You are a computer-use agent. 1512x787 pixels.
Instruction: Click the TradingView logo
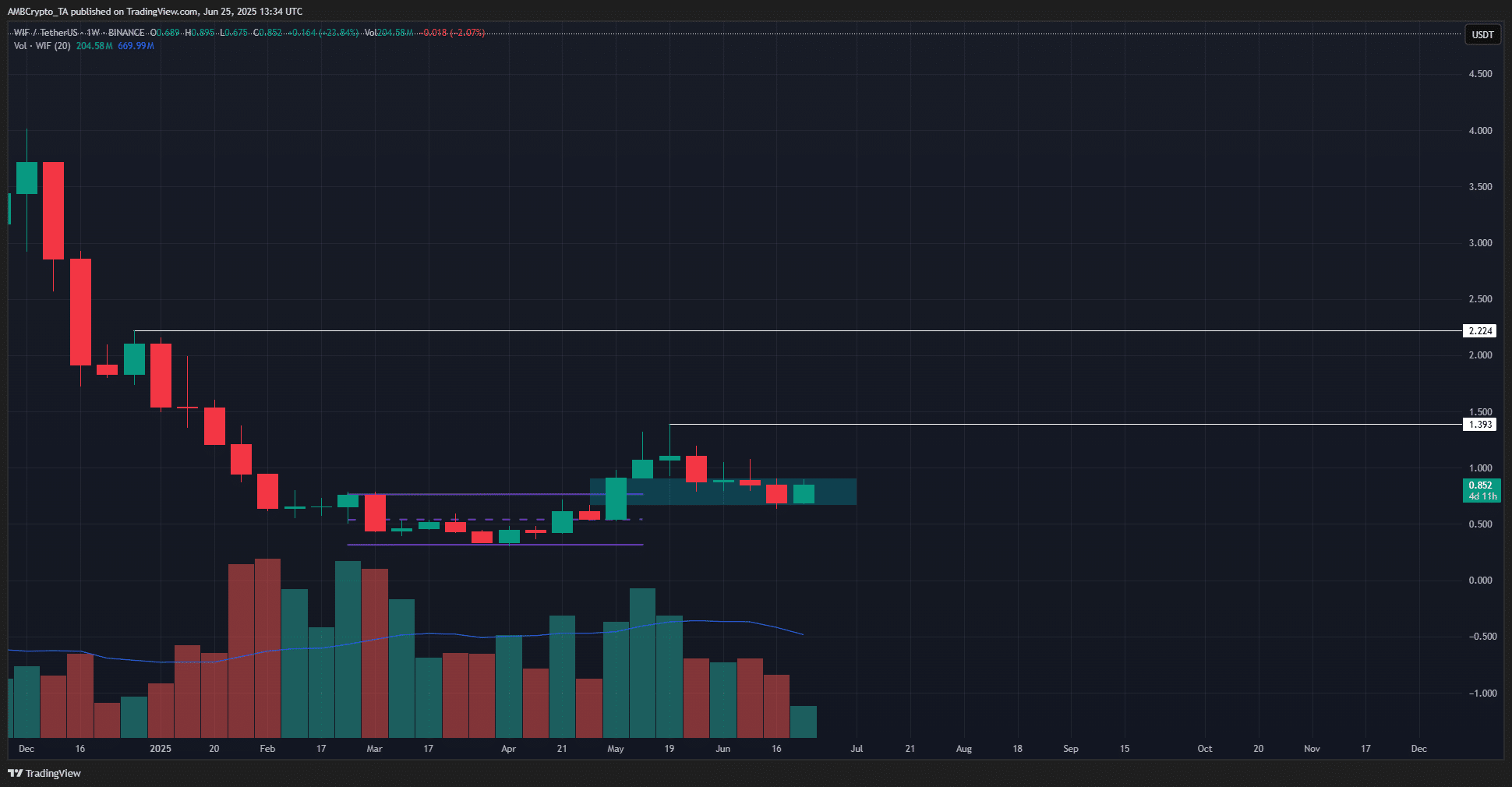point(16,773)
